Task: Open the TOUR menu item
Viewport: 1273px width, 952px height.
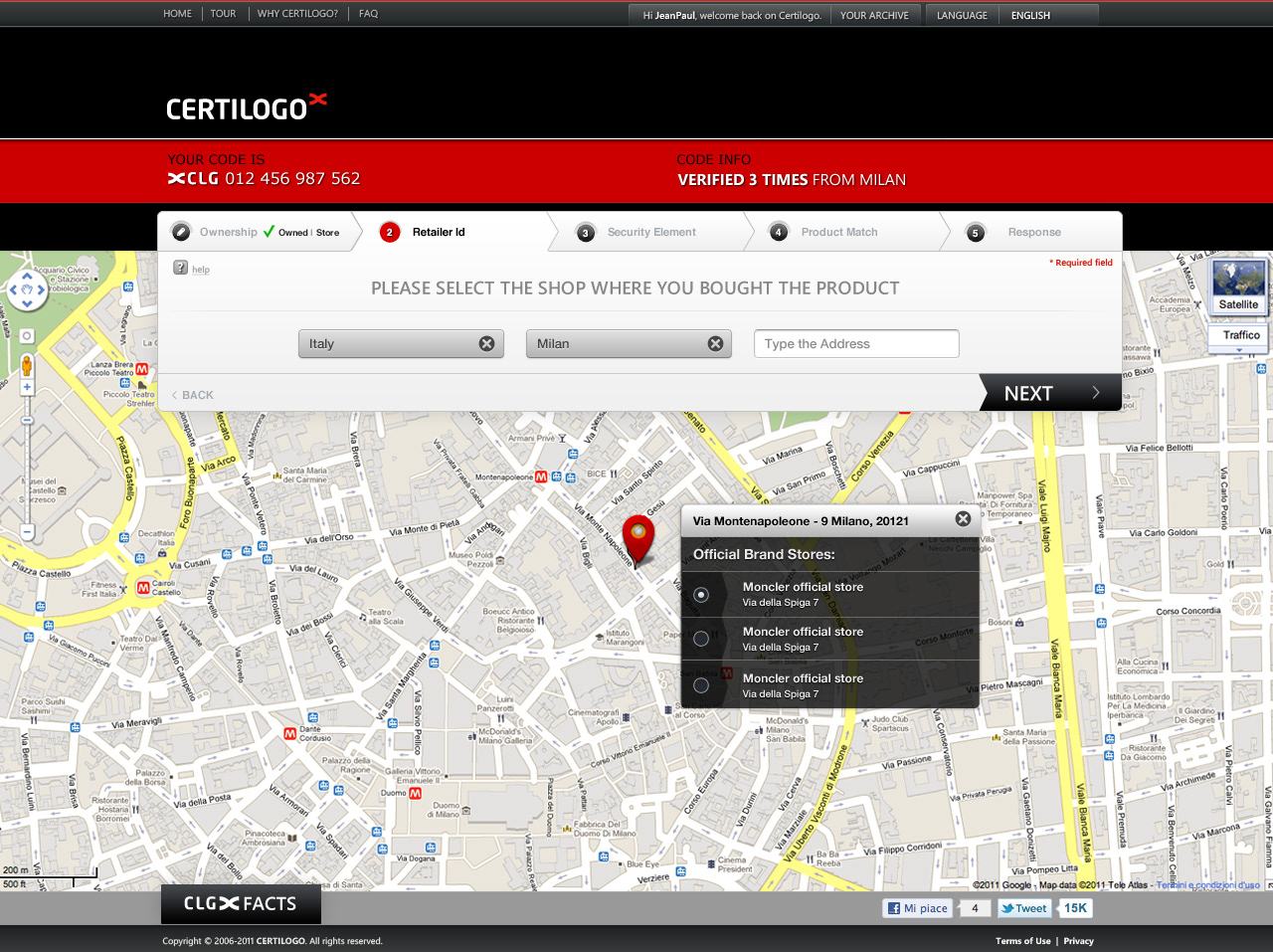Action: tap(224, 14)
